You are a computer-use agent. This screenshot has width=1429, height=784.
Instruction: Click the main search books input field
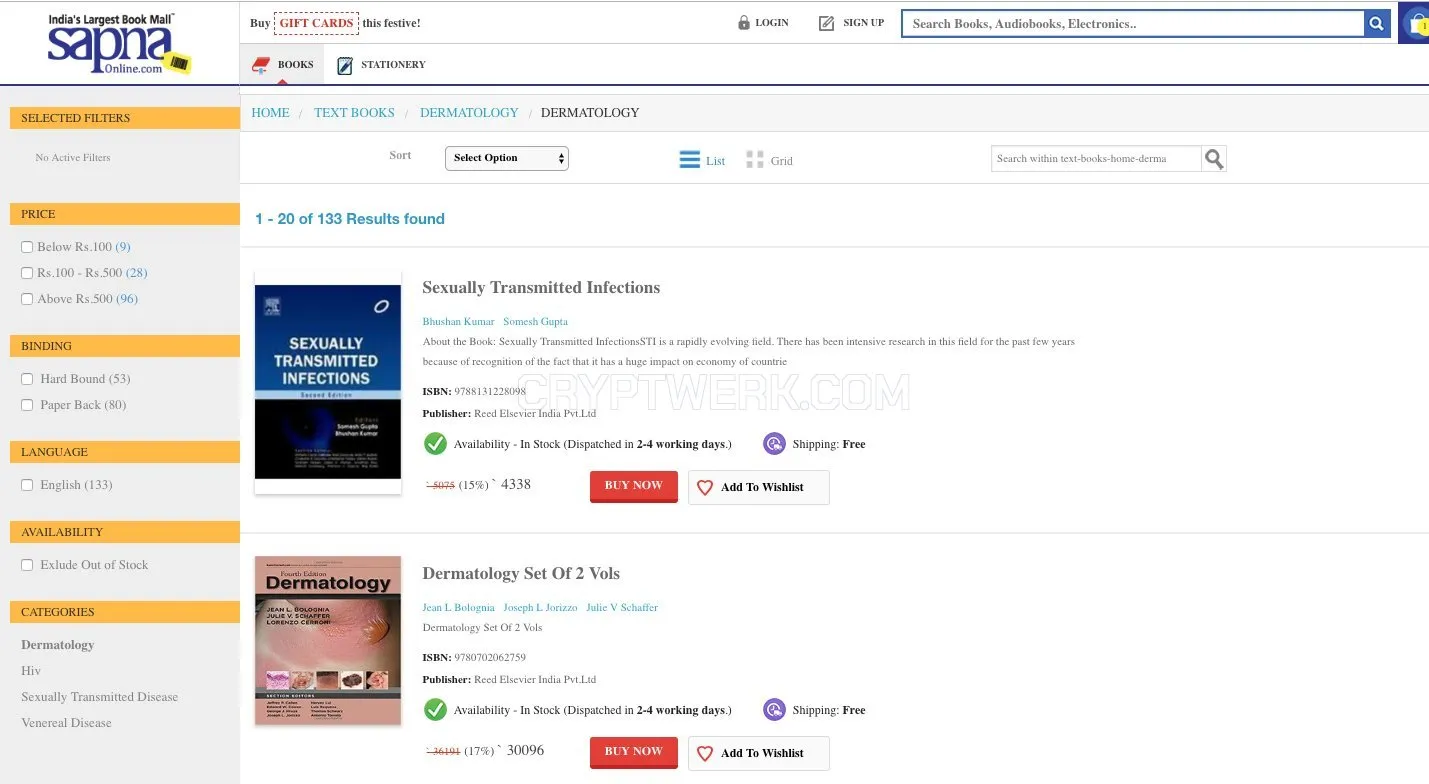(1133, 24)
